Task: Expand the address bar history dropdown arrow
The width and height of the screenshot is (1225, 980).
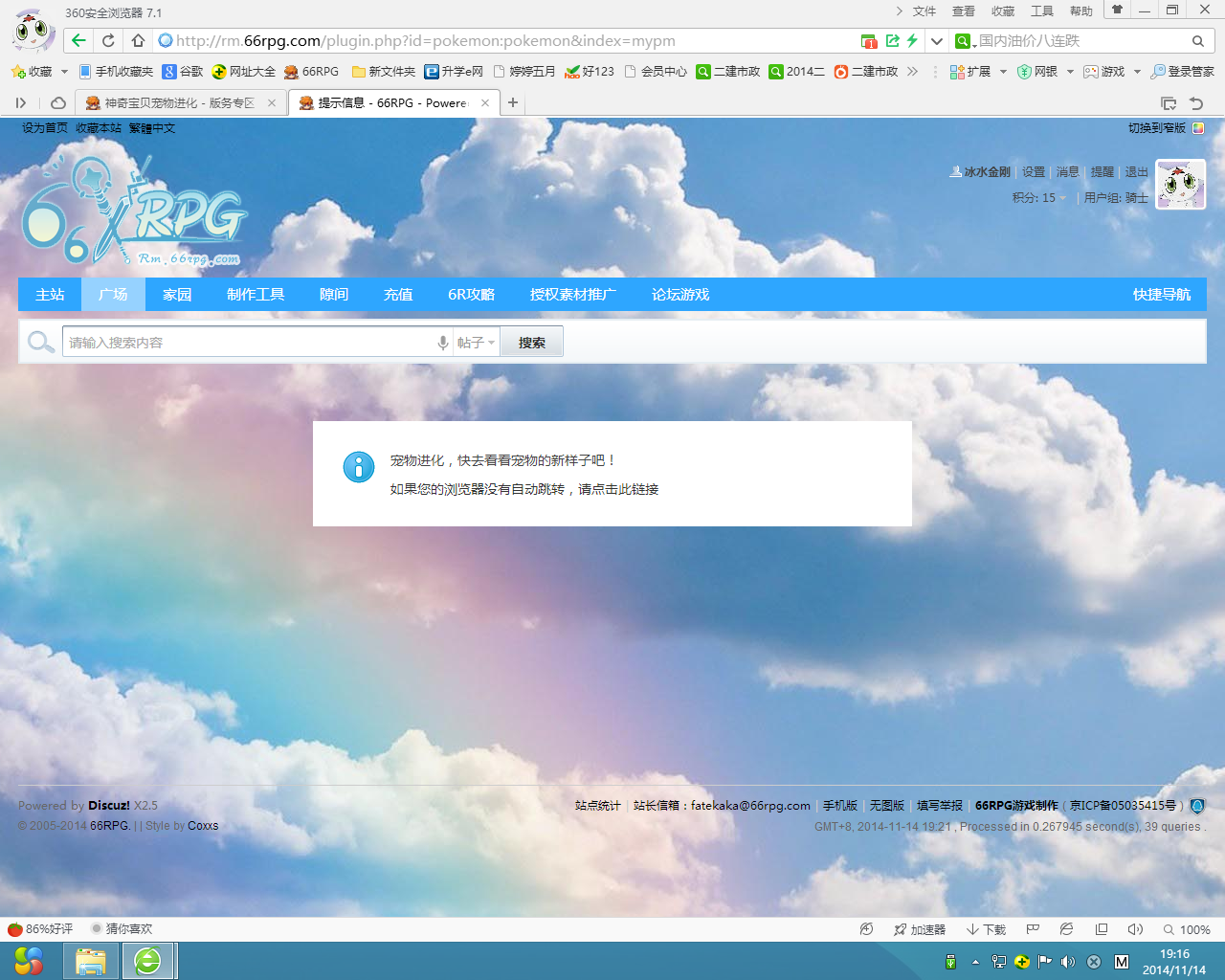Action: pos(937,41)
